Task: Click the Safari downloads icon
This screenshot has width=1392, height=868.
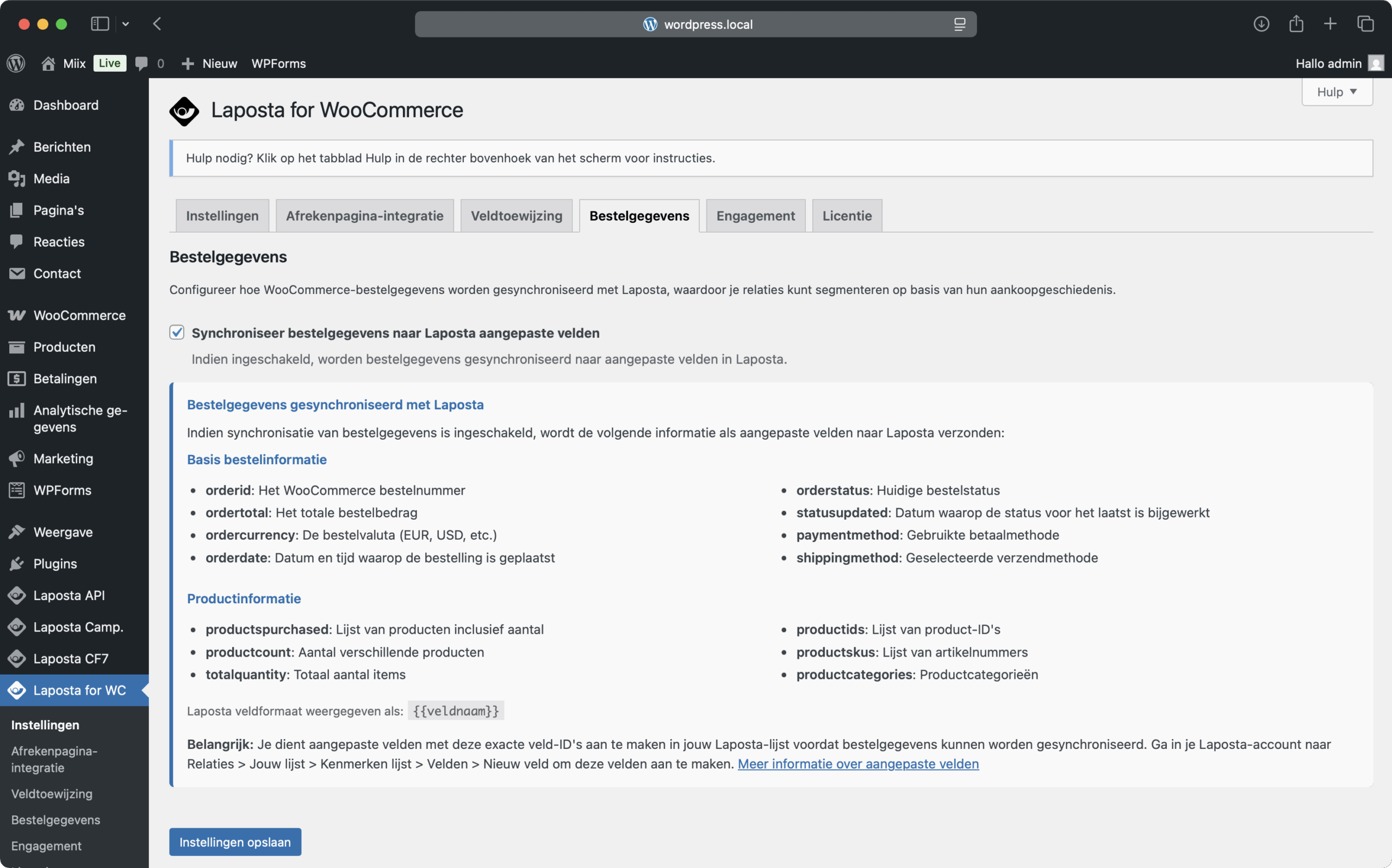Action: click(x=1261, y=23)
